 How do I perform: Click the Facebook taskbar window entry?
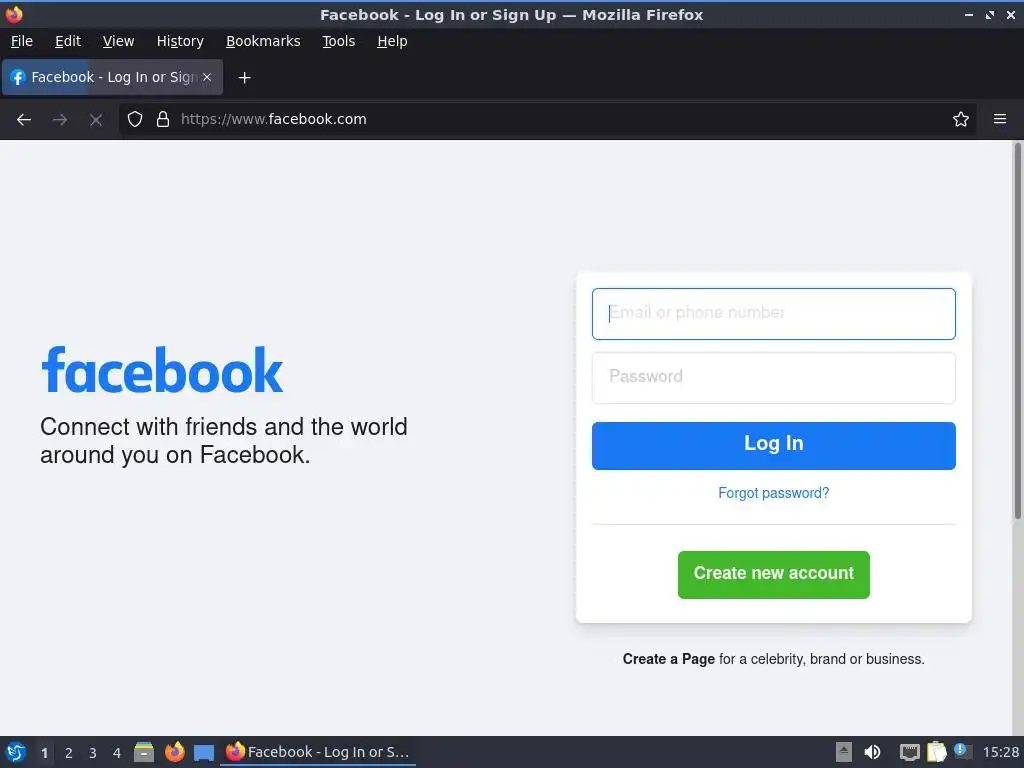[318, 752]
